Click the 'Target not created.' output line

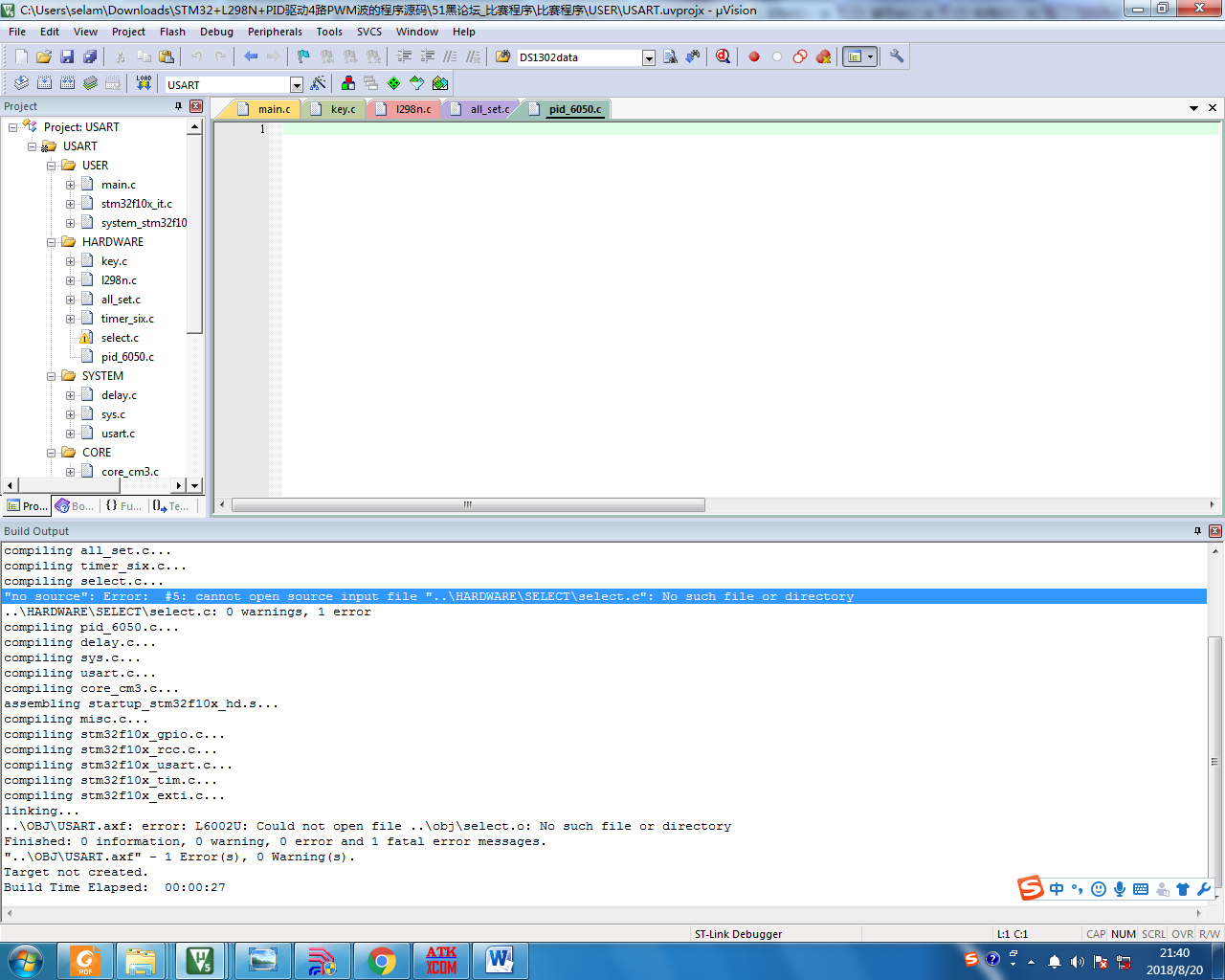pyautogui.click(x=77, y=872)
